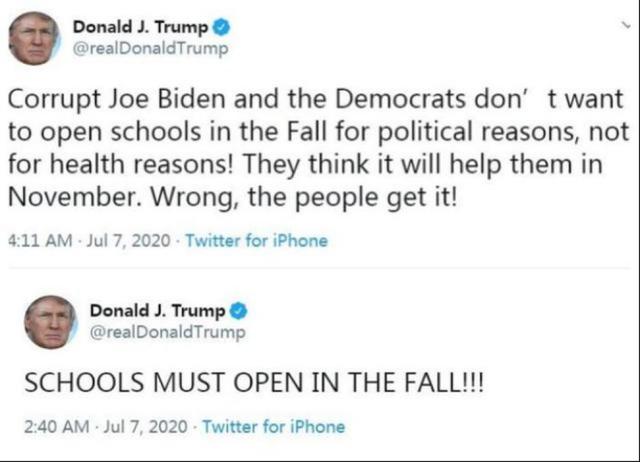The height and width of the screenshot is (462, 640).
Task: Click the 4:11 AM timestamp
Action: (x=40, y=240)
